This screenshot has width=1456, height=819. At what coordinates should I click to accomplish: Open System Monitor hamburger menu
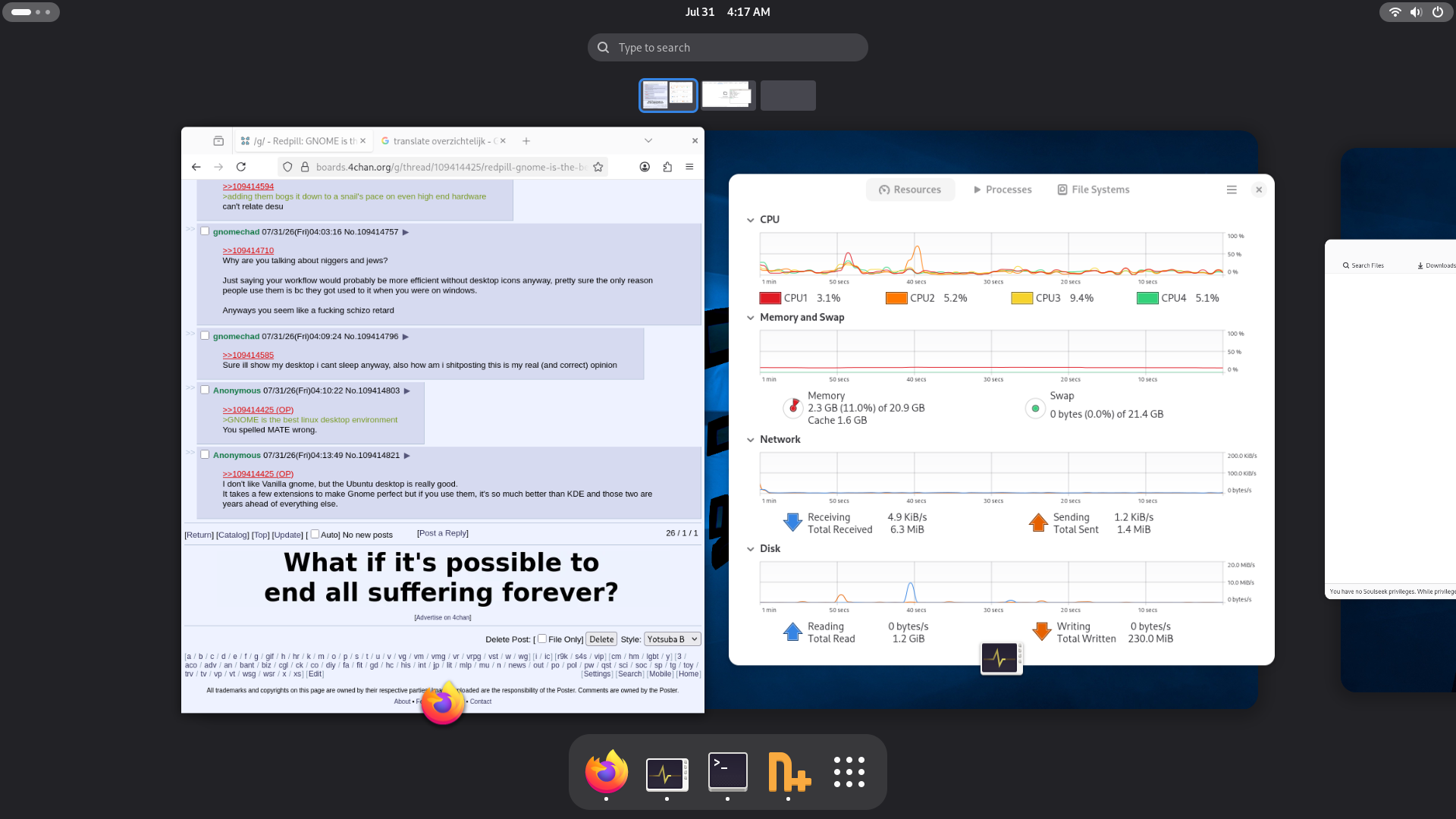[x=1232, y=190]
